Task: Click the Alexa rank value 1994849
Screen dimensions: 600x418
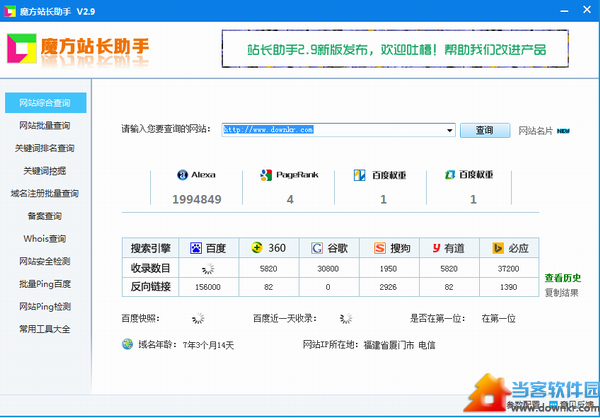Action: pyautogui.click(x=197, y=199)
